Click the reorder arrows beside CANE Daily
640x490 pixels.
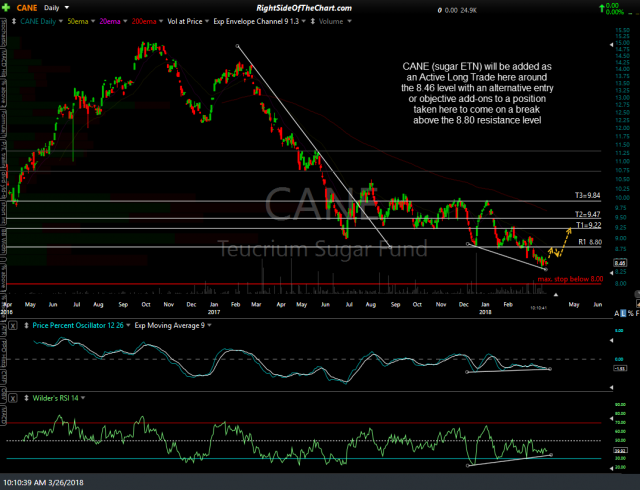pyautogui.click(x=14, y=21)
